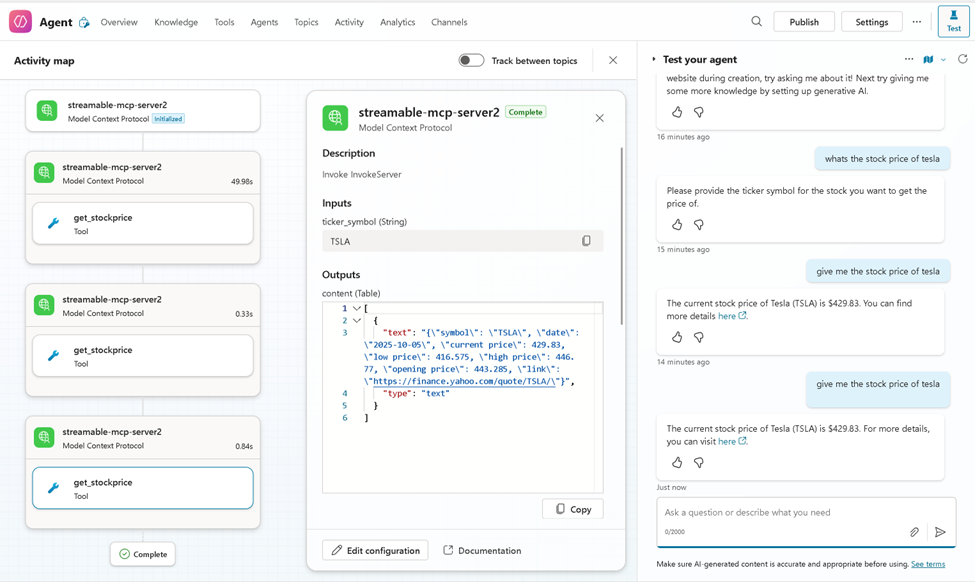This screenshot has height=582, width=975.
Task: Collapse JSON line 2 fold arrow
Action: pyautogui.click(x=357, y=321)
